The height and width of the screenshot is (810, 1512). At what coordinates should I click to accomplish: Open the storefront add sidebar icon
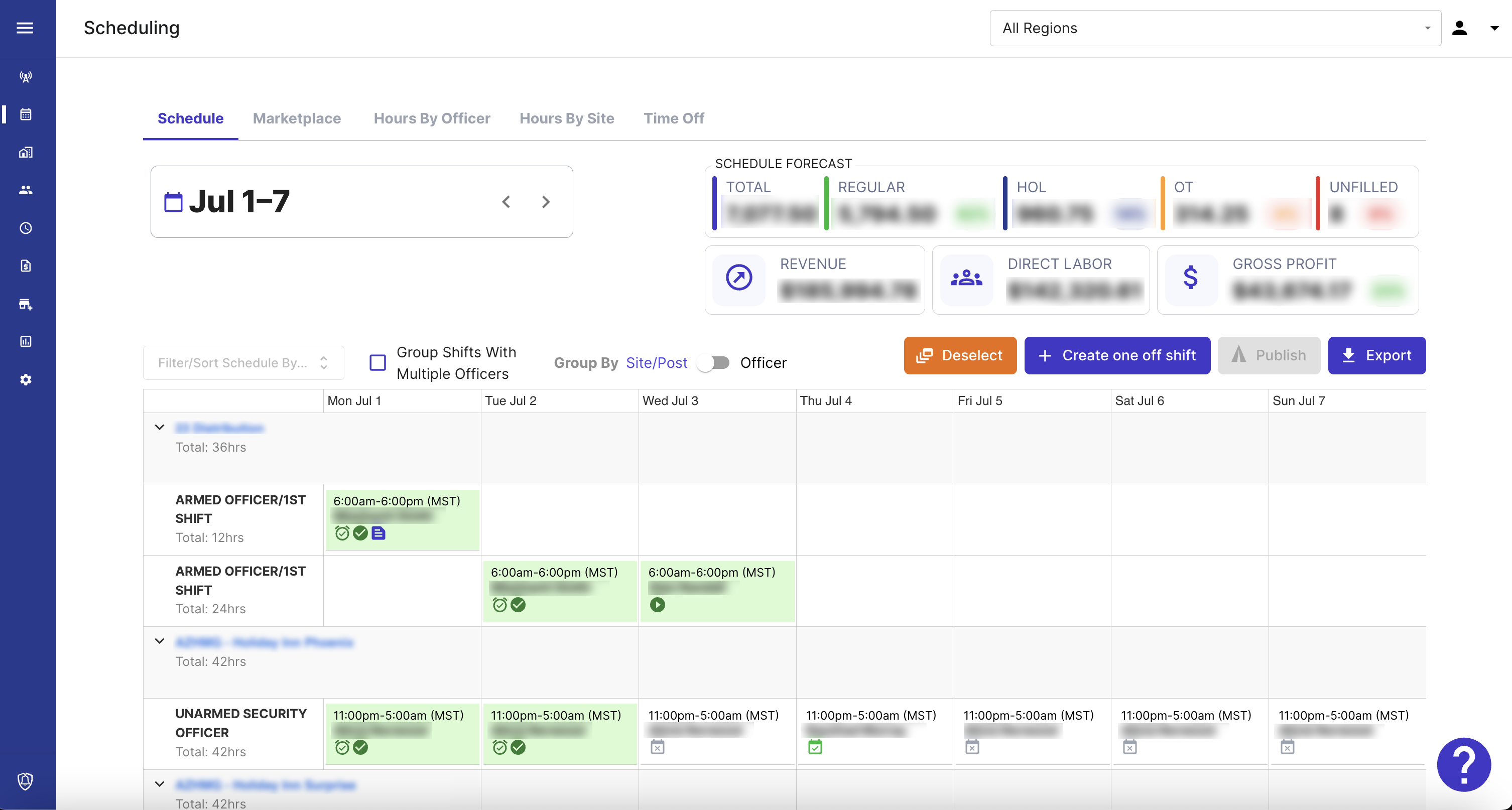[25, 304]
